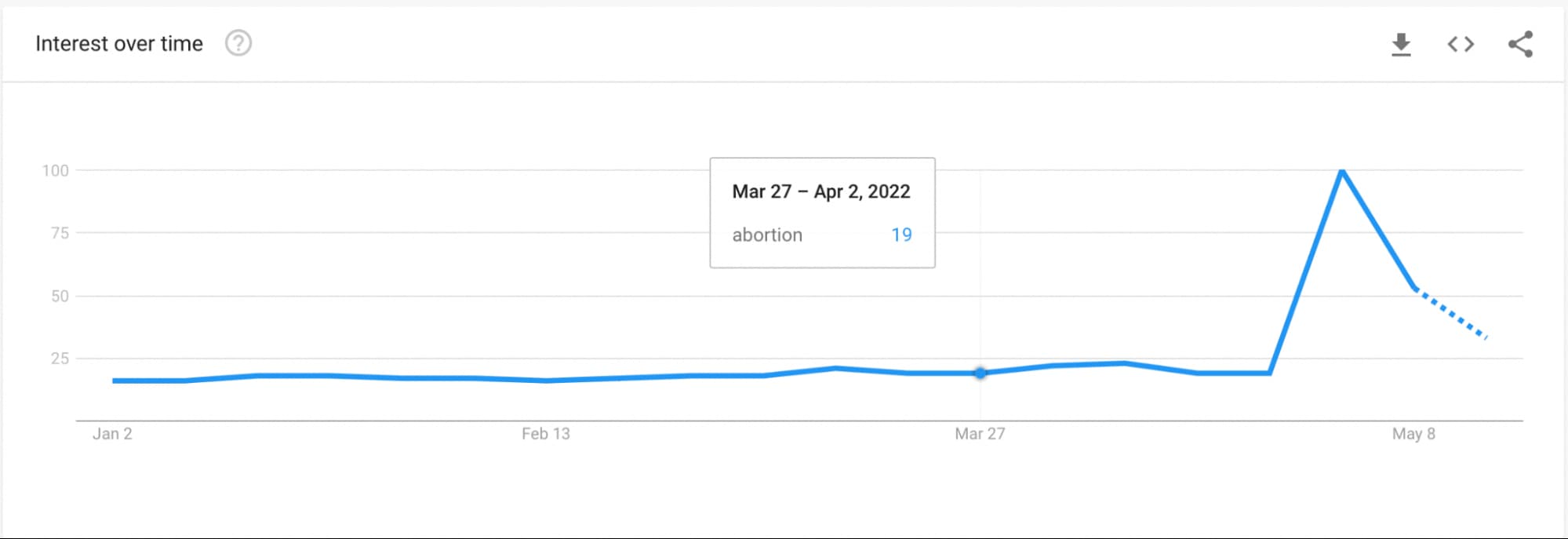Click the abortion keyword label in the tooltip
Image resolution: width=1568 pixels, height=539 pixels.
point(766,235)
